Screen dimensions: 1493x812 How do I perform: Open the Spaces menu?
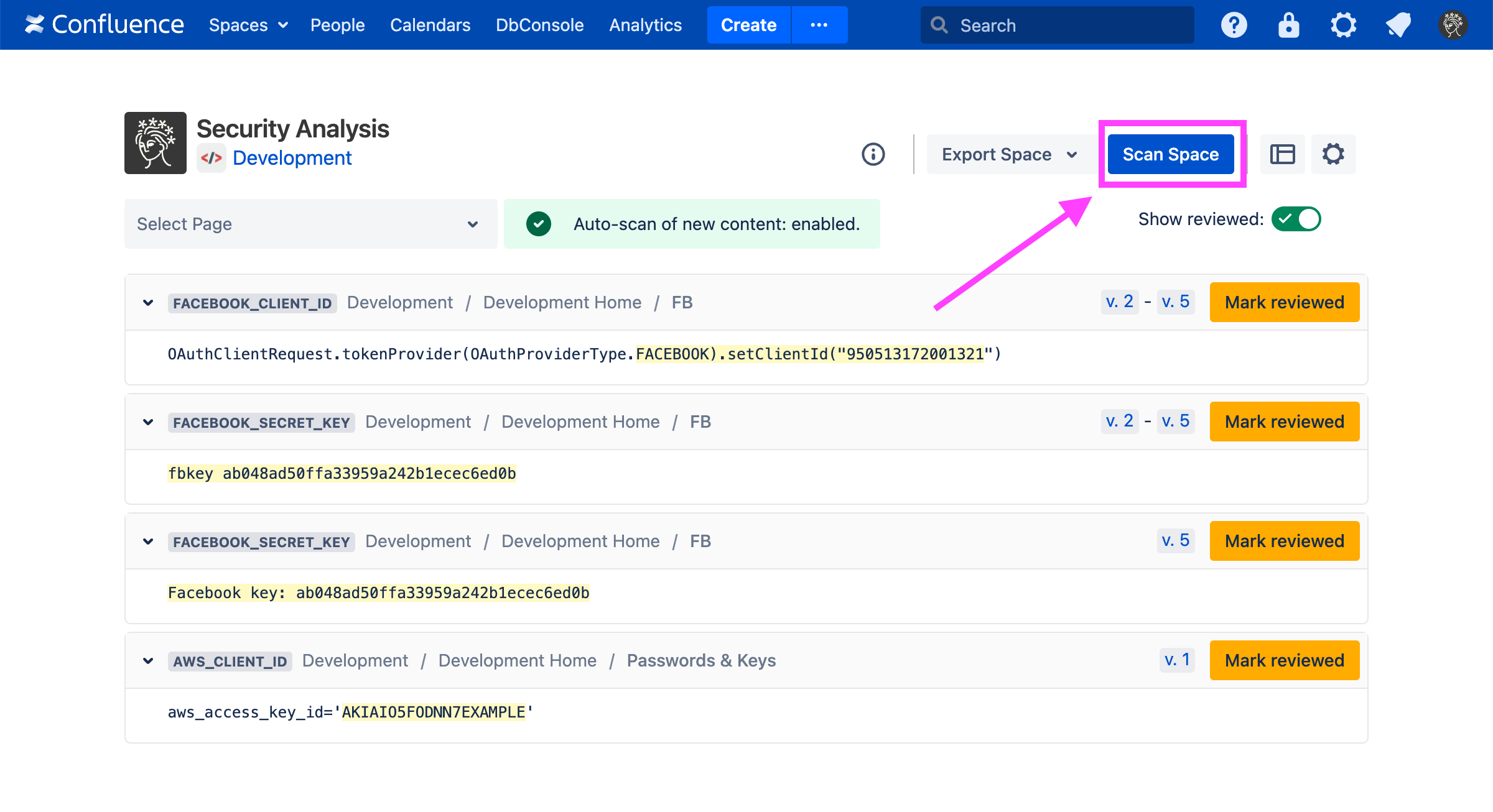(x=248, y=25)
